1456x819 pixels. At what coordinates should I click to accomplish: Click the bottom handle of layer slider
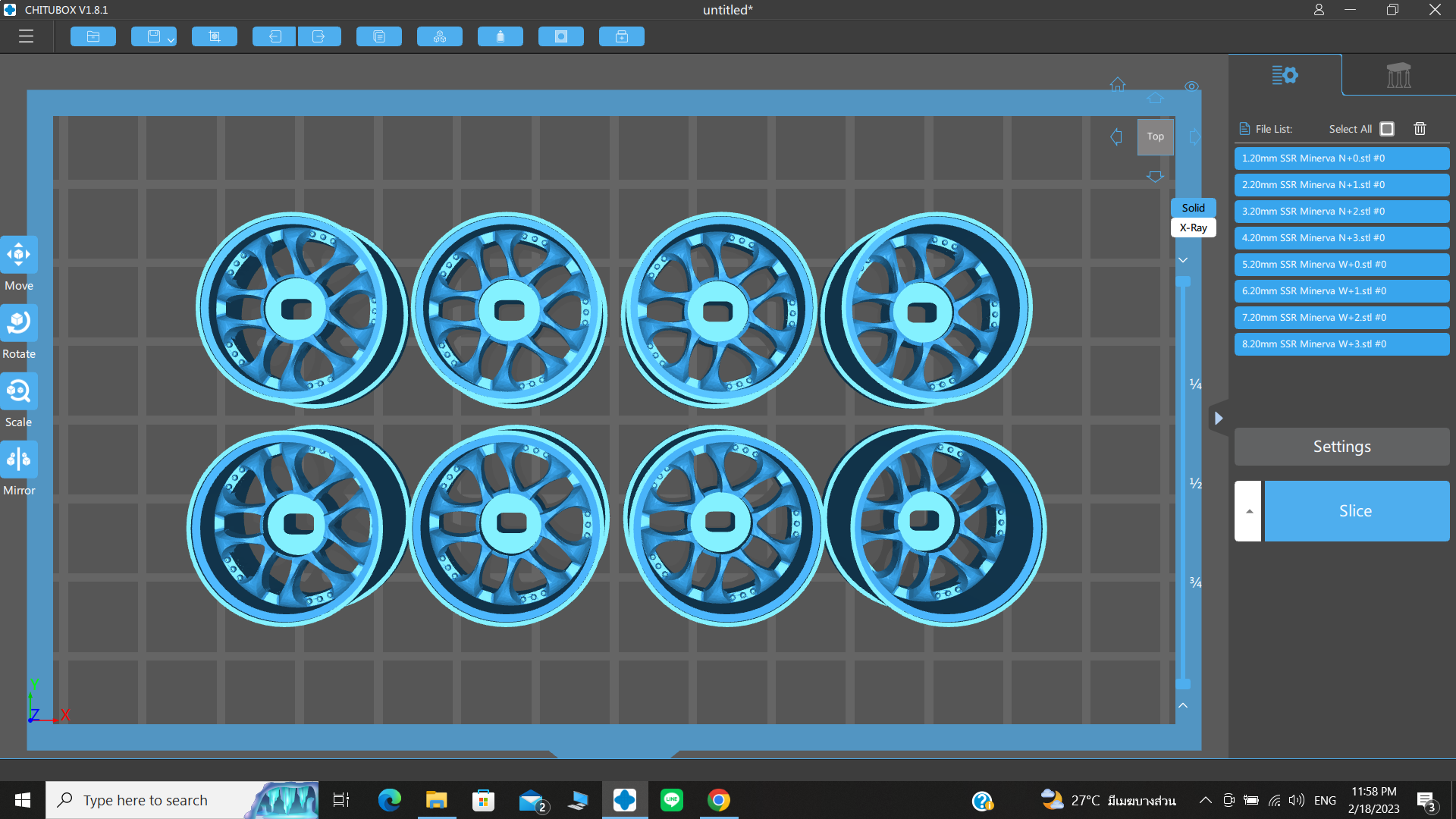coord(1183,684)
